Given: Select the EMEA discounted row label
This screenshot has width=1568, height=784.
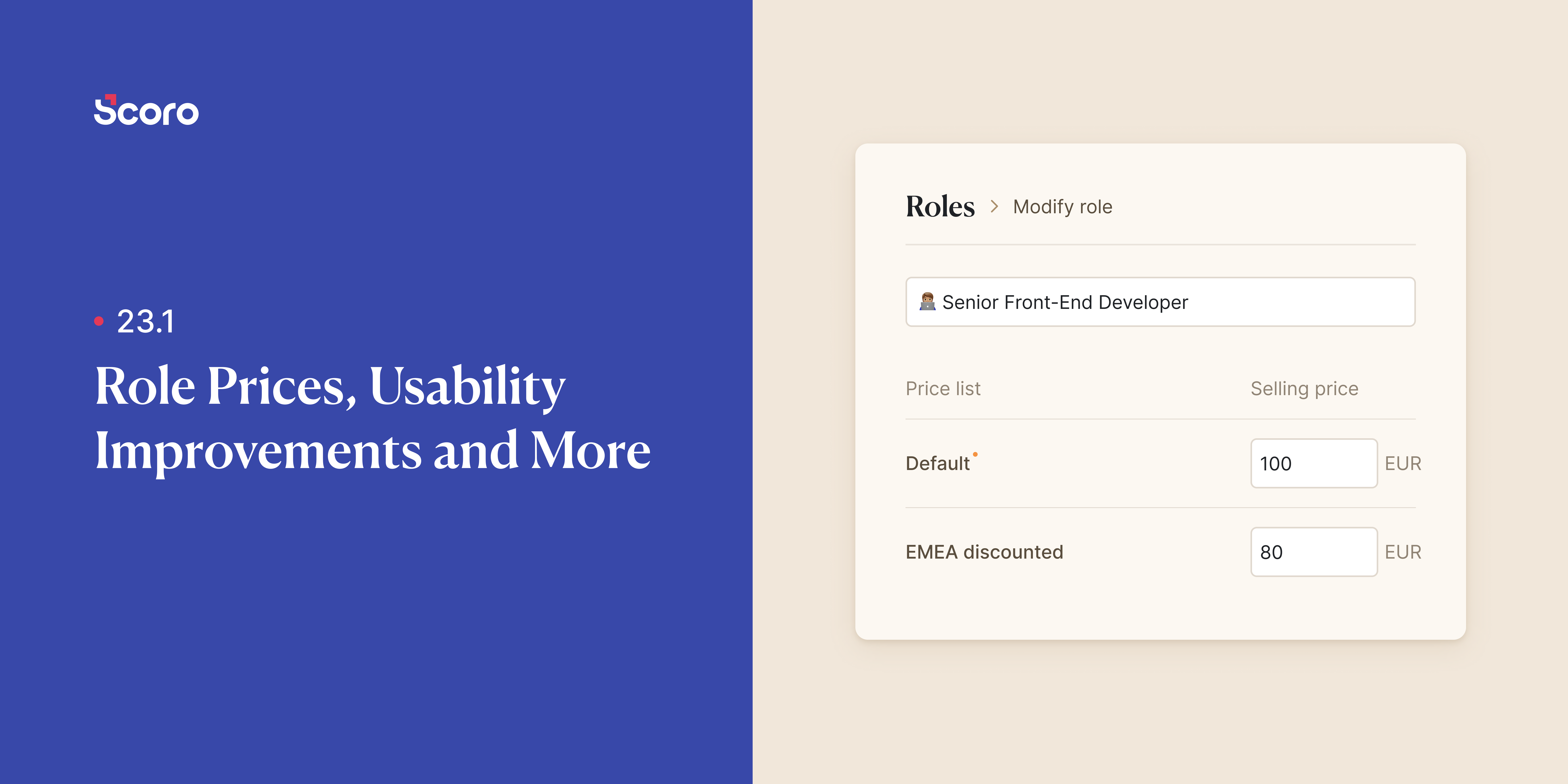Looking at the screenshot, I should [984, 552].
